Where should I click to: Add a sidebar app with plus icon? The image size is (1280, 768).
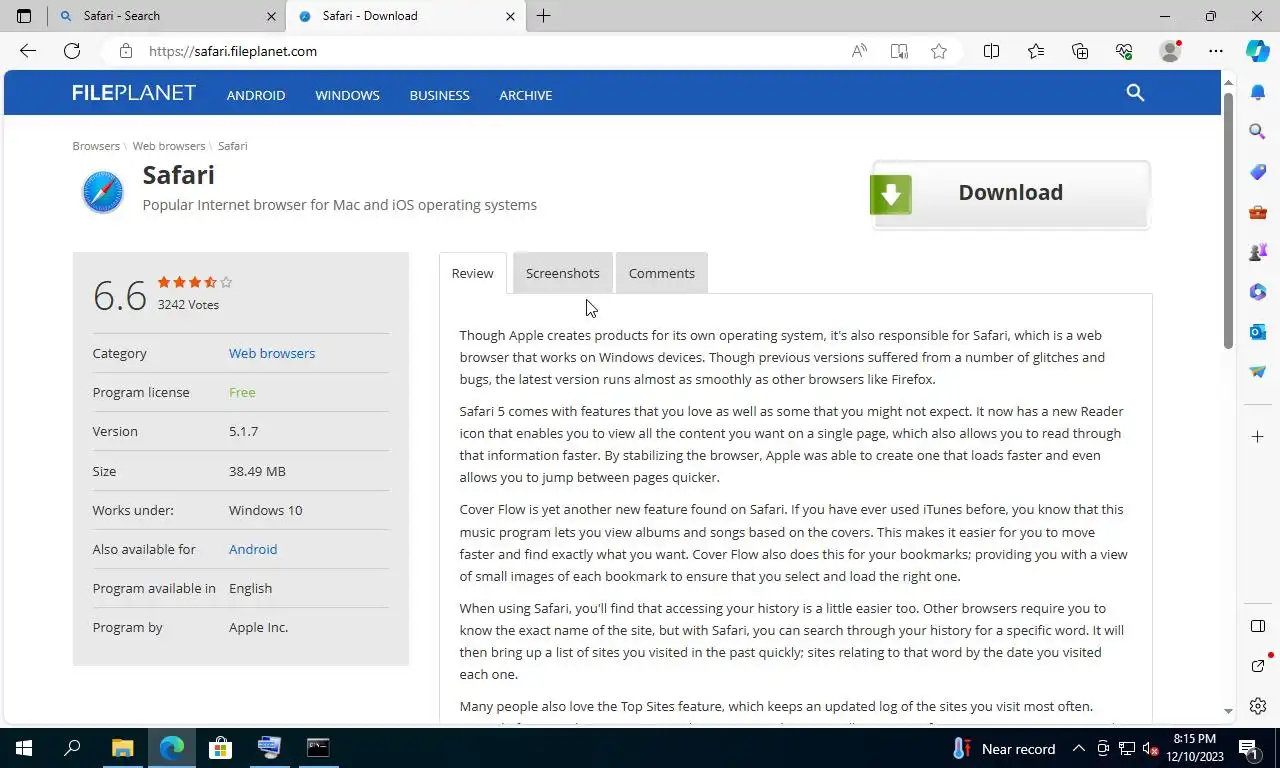tap(1258, 437)
